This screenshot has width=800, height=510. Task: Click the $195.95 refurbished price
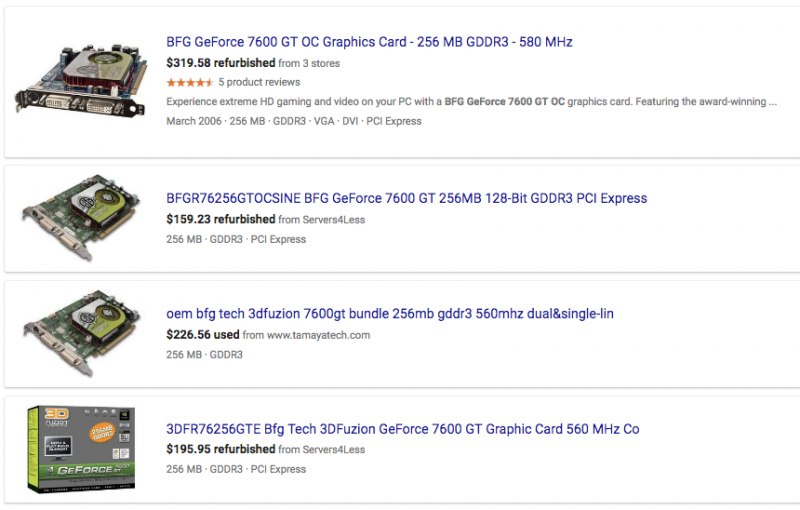click(x=220, y=449)
